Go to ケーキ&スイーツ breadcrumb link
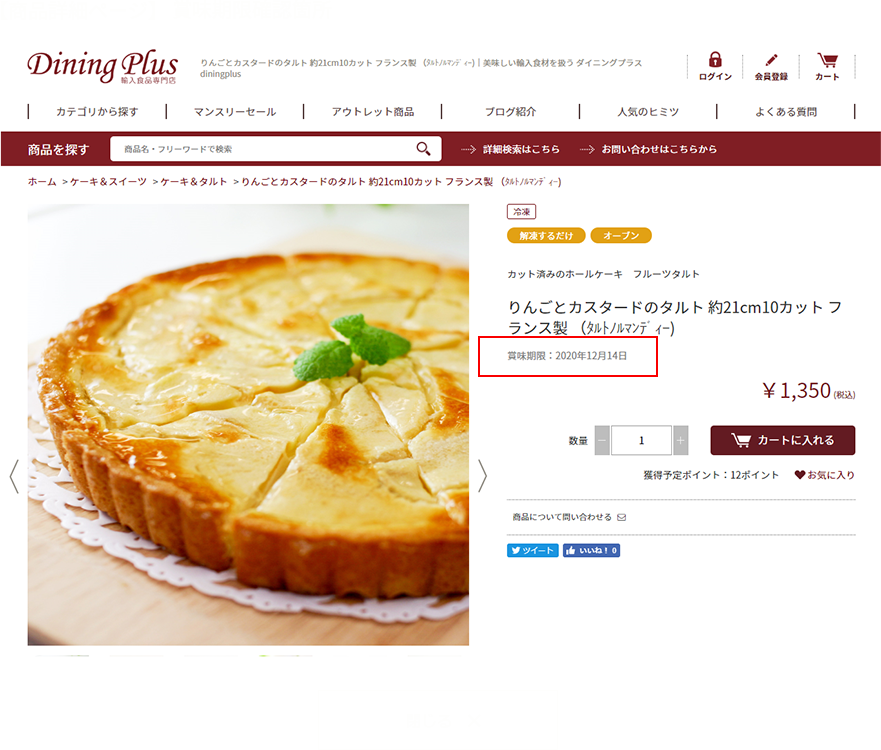Screen dimensions: 881x750 [x=108, y=181]
